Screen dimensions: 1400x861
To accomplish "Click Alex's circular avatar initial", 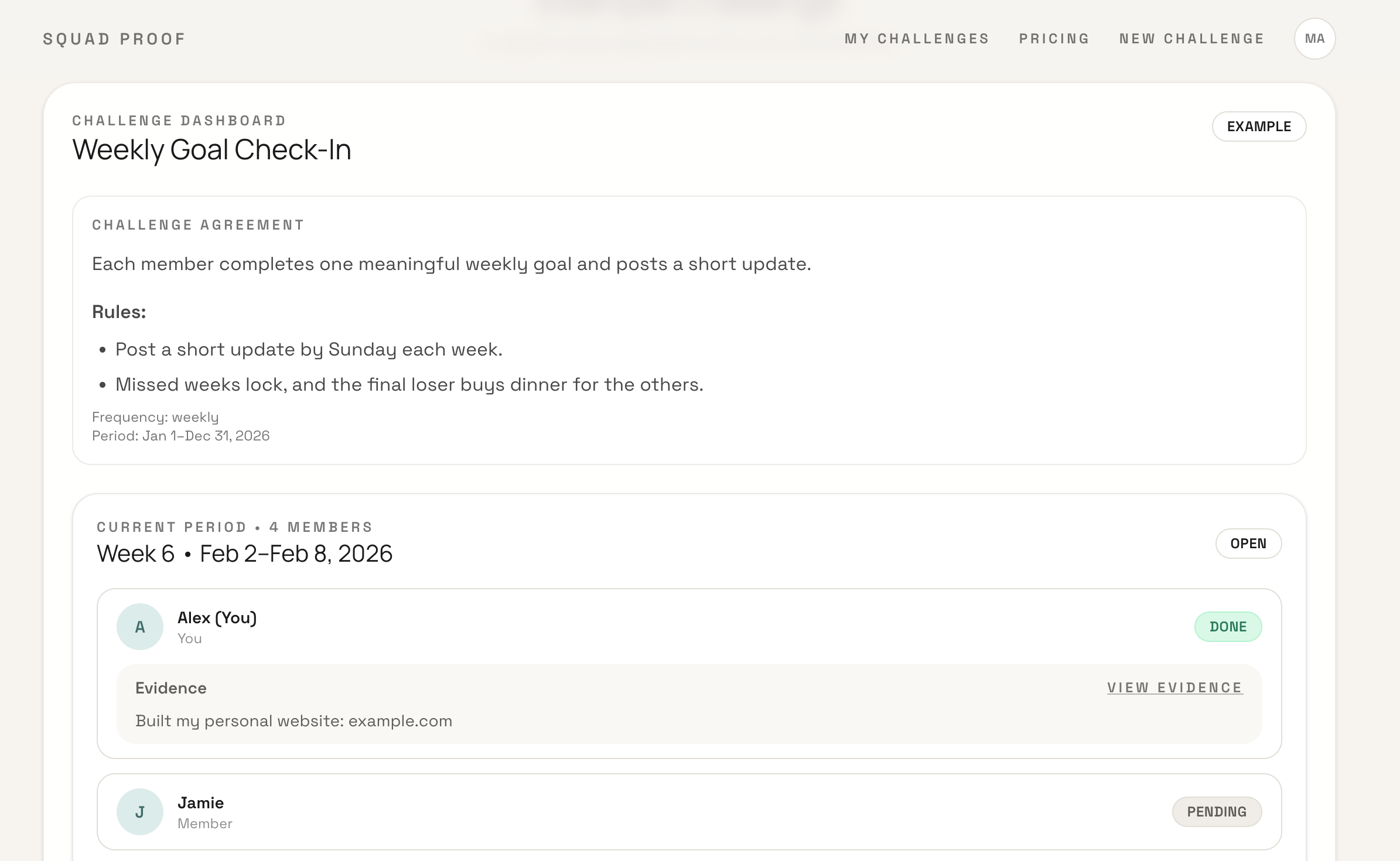I will [140, 627].
